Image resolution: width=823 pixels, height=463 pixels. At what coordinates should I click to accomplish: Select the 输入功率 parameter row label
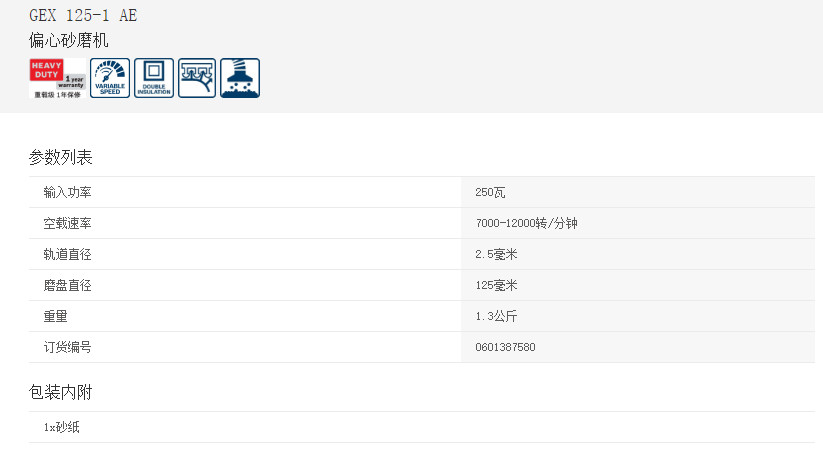click(67, 192)
